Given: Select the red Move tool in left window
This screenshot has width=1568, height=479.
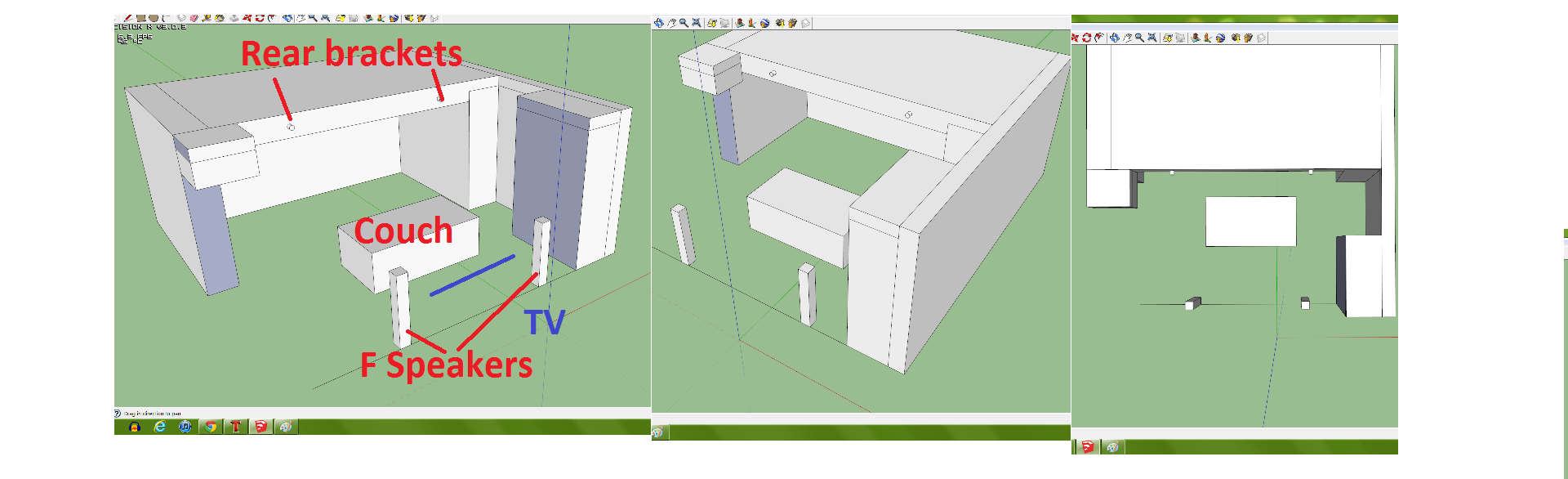Looking at the screenshot, I should (x=247, y=18).
